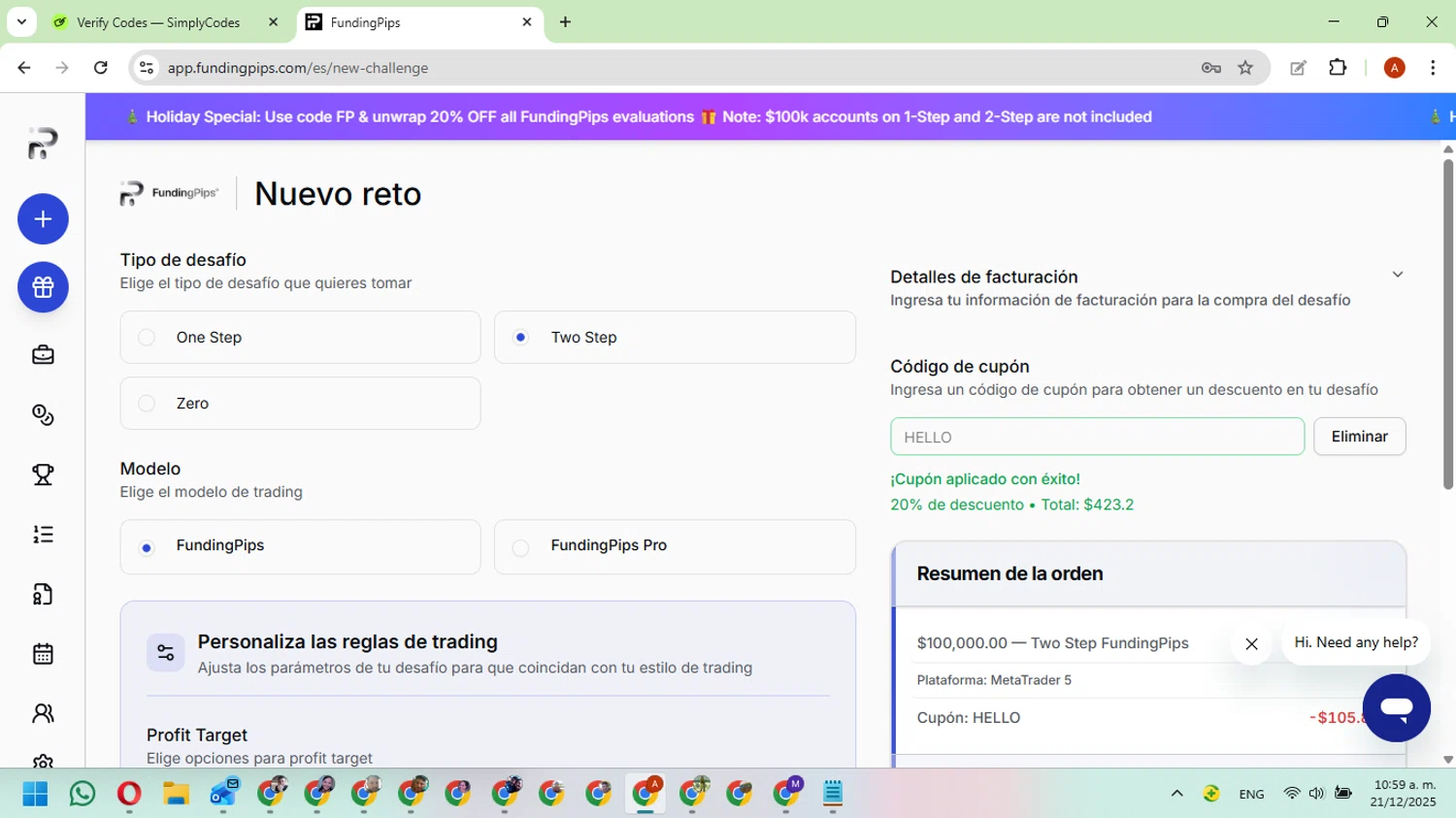Click Eliminar to remove the coupon

pyautogui.click(x=1359, y=437)
